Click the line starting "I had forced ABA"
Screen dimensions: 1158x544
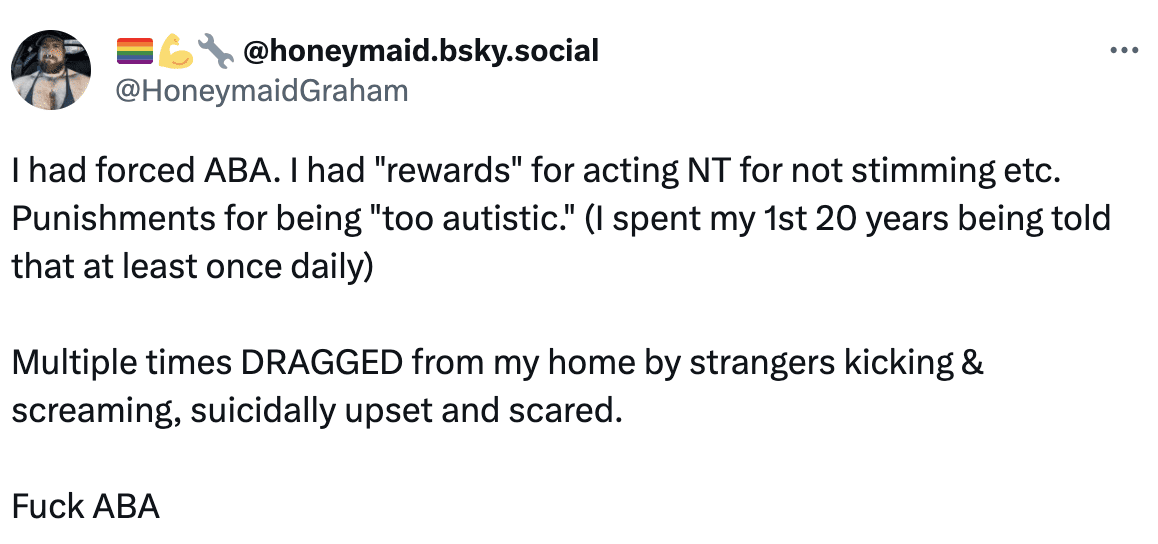[536, 171]
